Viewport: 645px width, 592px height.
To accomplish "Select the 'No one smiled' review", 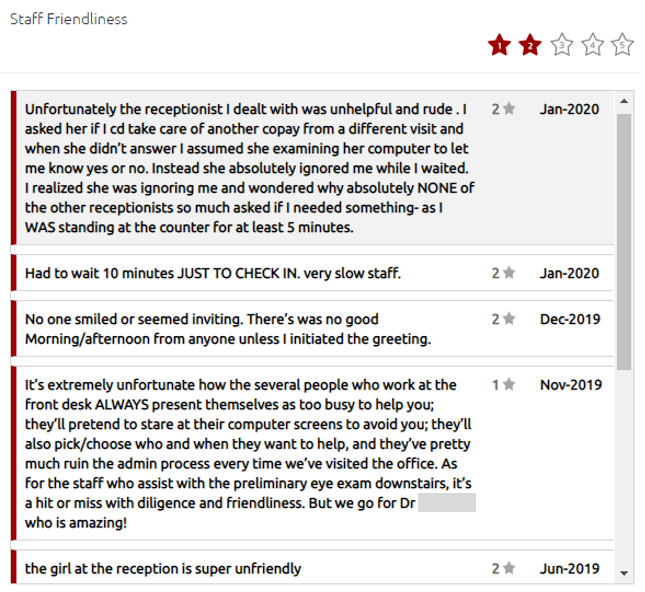I will [x=227, y=329].
